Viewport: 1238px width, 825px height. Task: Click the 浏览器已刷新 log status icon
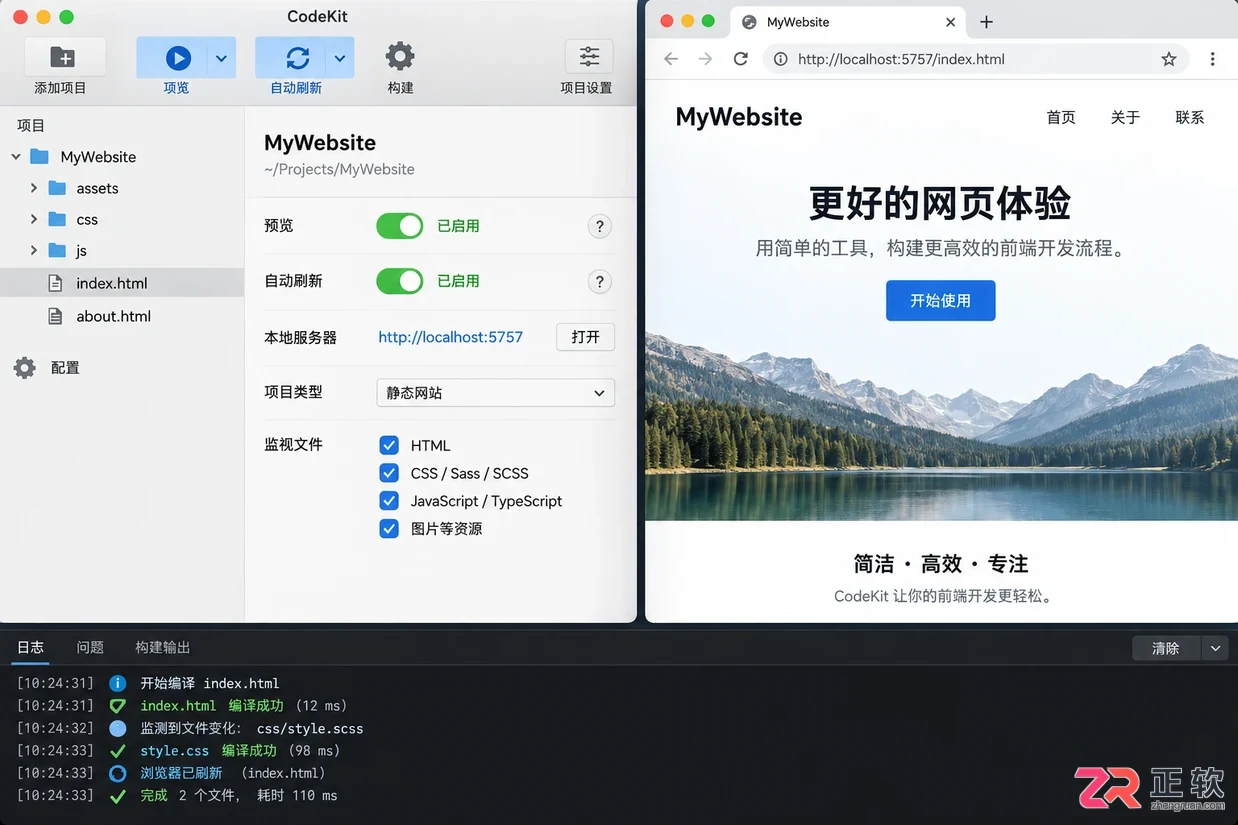pyautogui.click(x=118, y=773)
